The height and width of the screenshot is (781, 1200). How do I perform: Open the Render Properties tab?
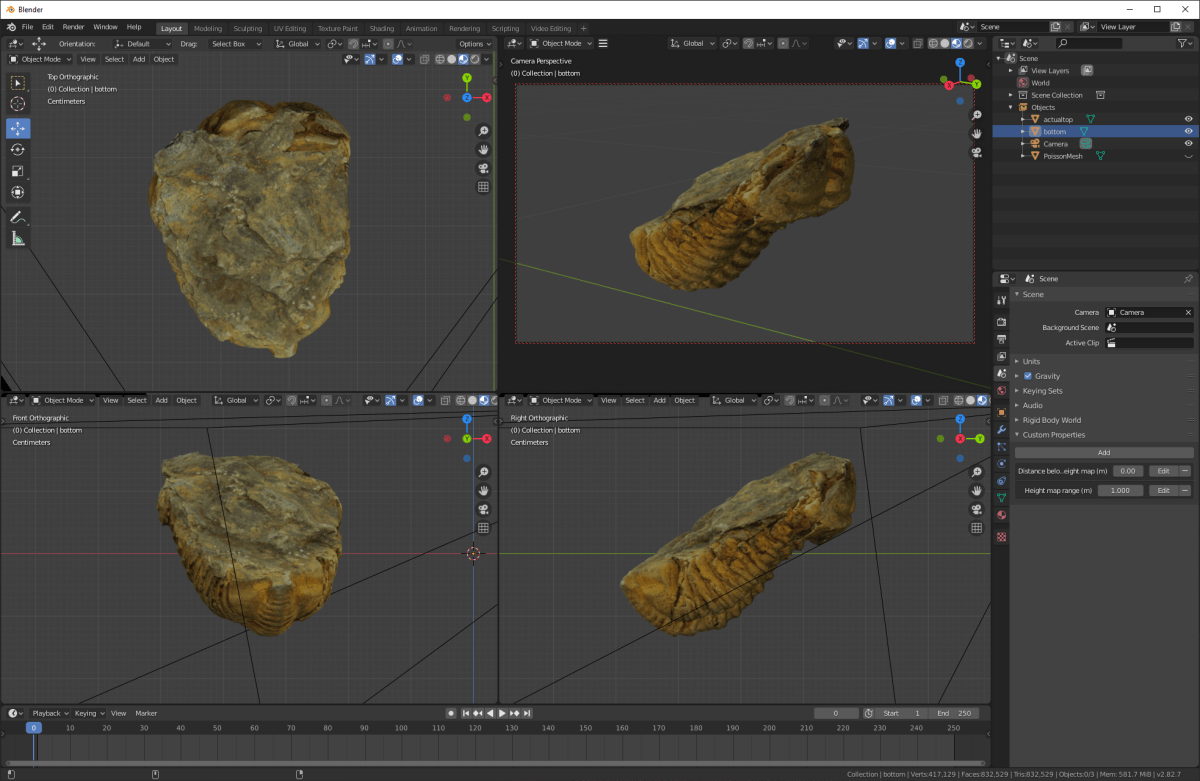(1001, 322)
